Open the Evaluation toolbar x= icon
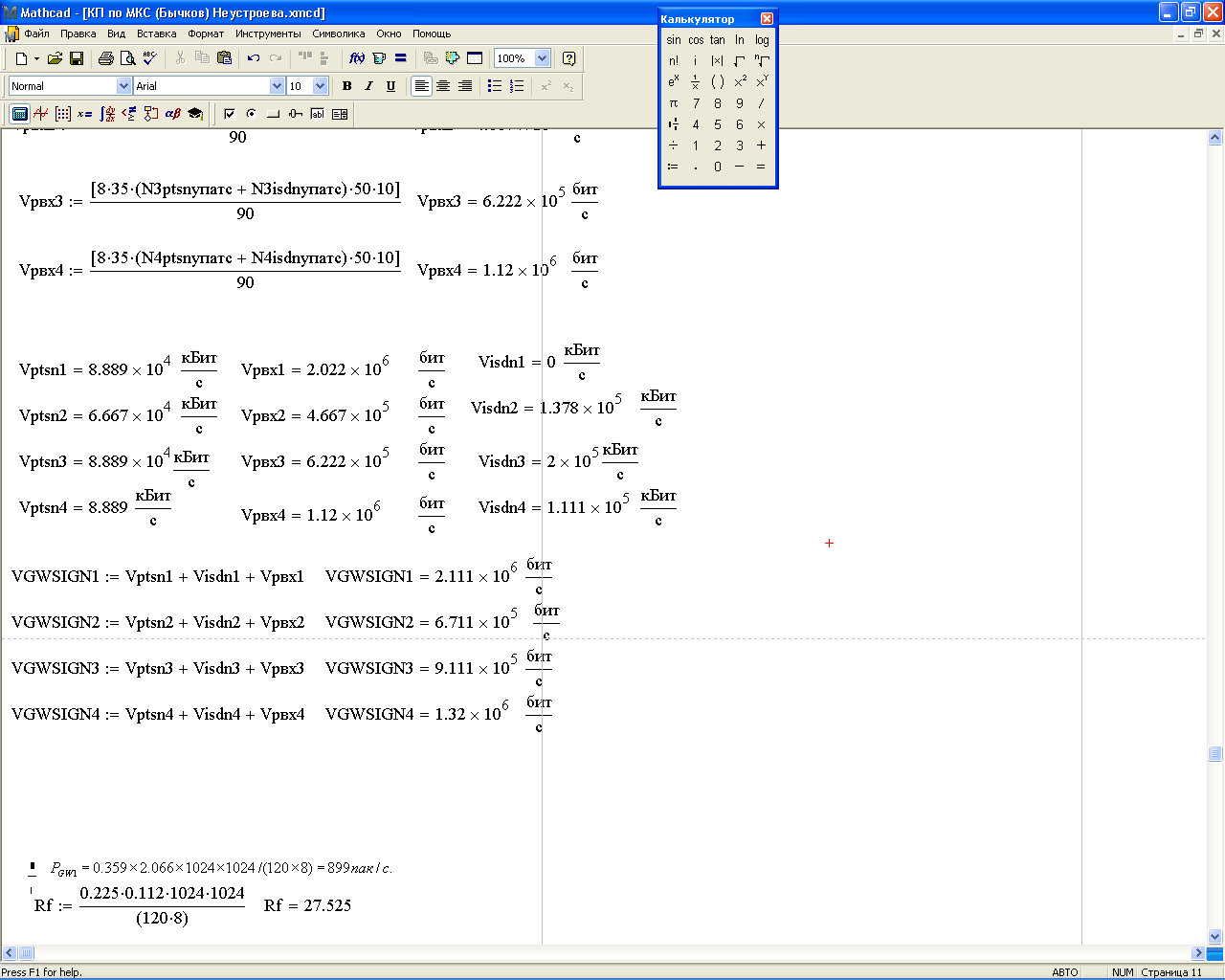 [x=85, y=114]
